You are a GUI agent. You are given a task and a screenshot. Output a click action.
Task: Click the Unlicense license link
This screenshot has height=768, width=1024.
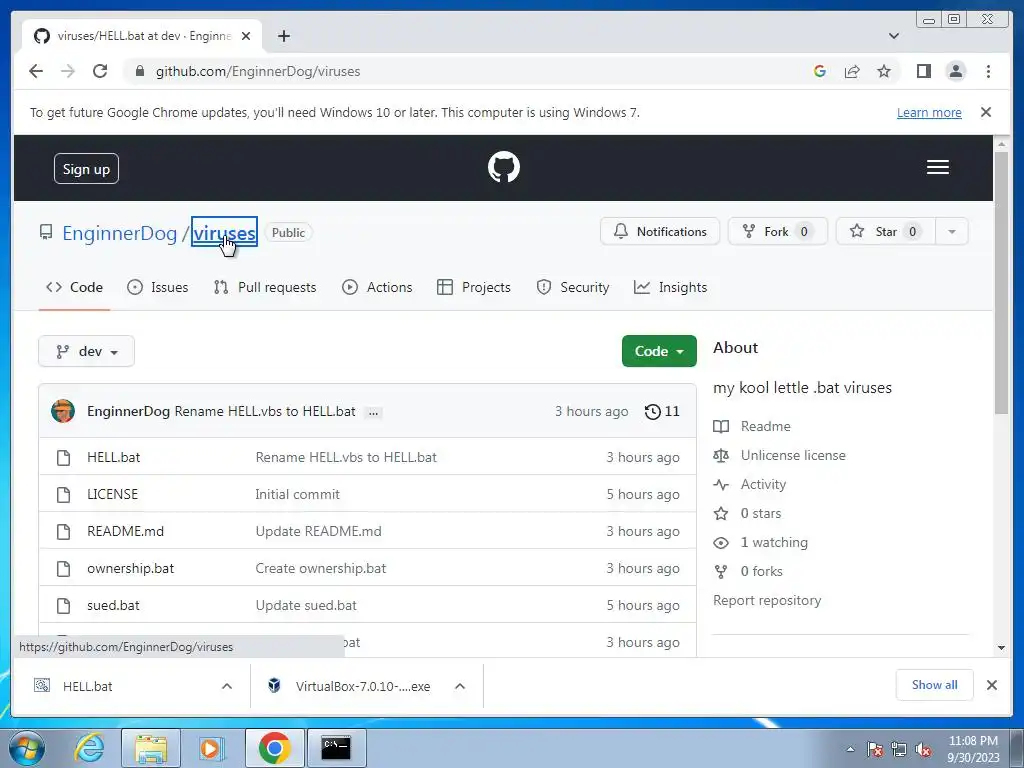pyautogui.click(x=793, y=456)
